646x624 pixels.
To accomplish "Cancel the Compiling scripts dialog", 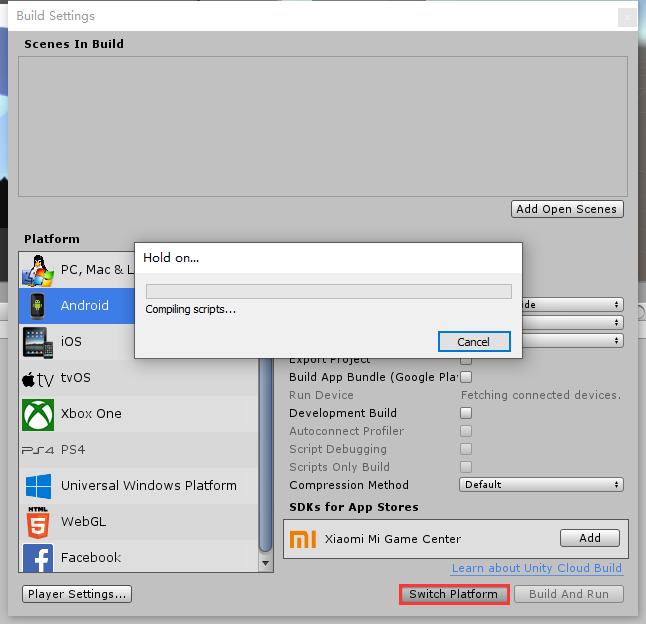I will pyautogui.click(x=474, y=342).
